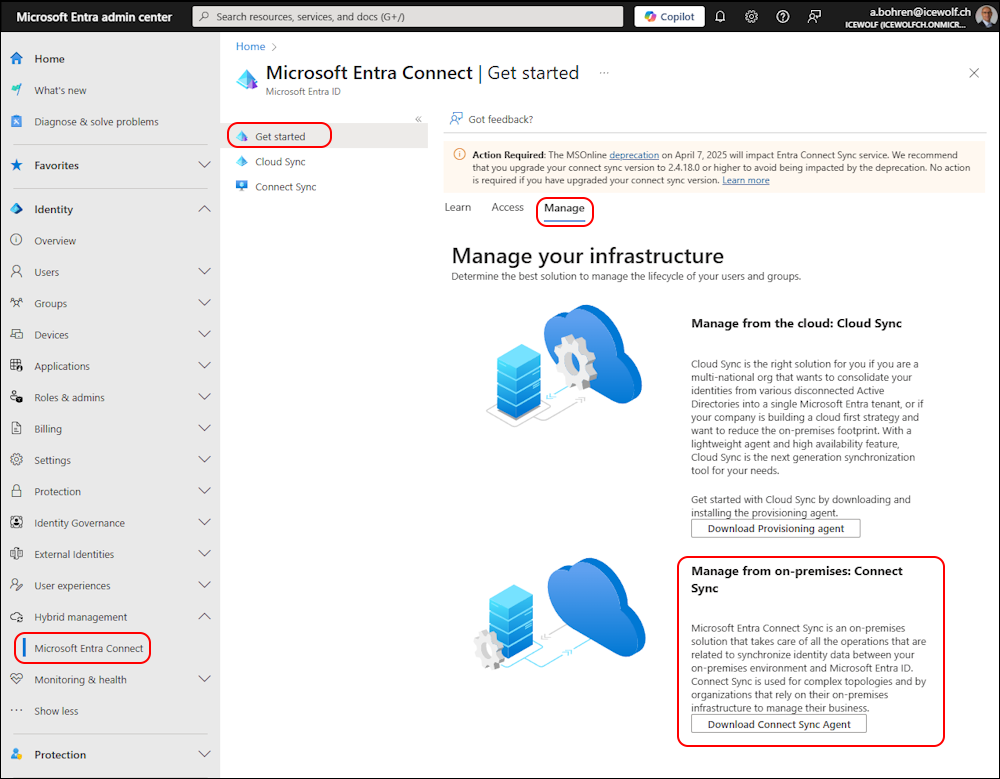The width and height of the screenshot is (1000, 779).
Task: Follow the deprecation link in banner
Action: (634, 155)
